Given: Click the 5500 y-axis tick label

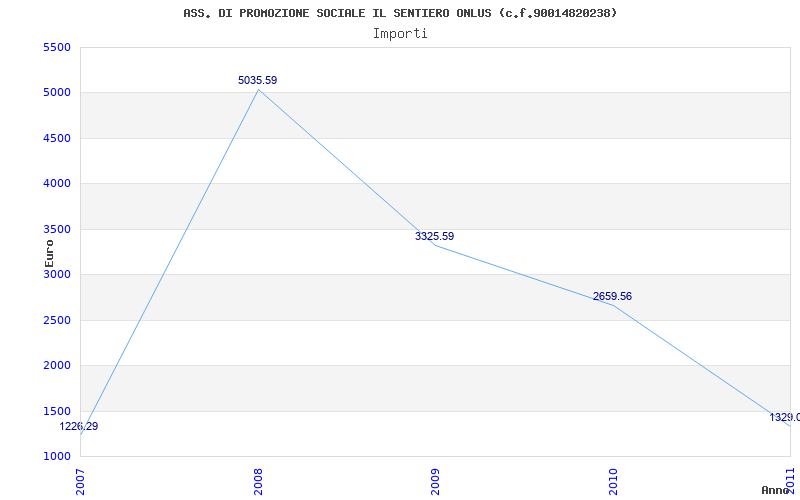Looking at the screenshot, I should [x=56, y=47].
